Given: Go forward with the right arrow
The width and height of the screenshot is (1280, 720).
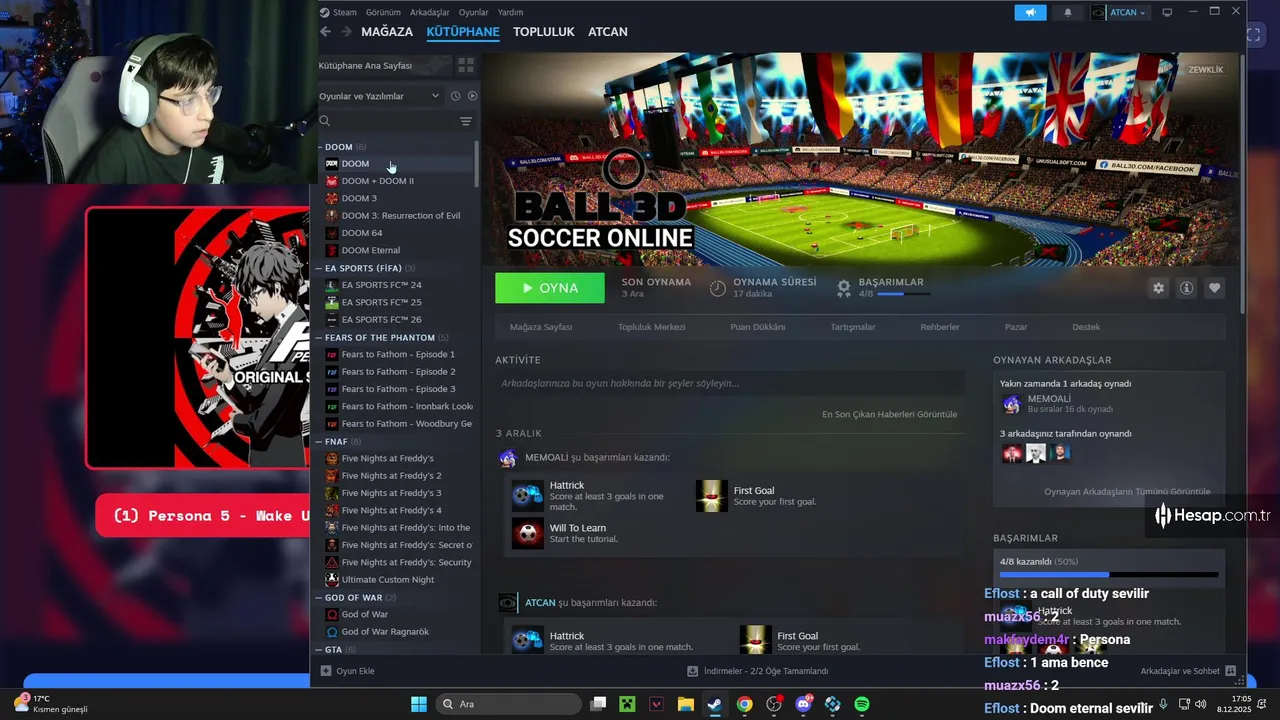Looking at the screenshot, I should [346, 32].
